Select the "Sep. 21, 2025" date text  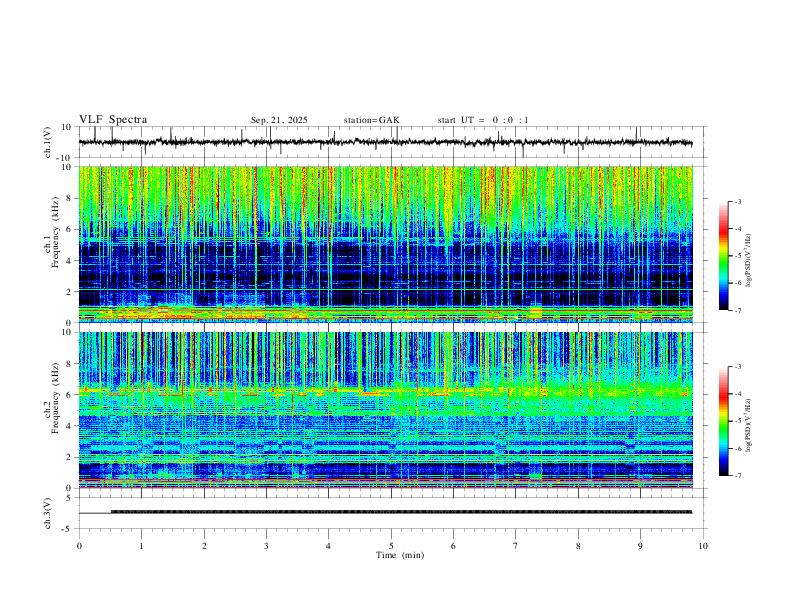click(279, 120)
